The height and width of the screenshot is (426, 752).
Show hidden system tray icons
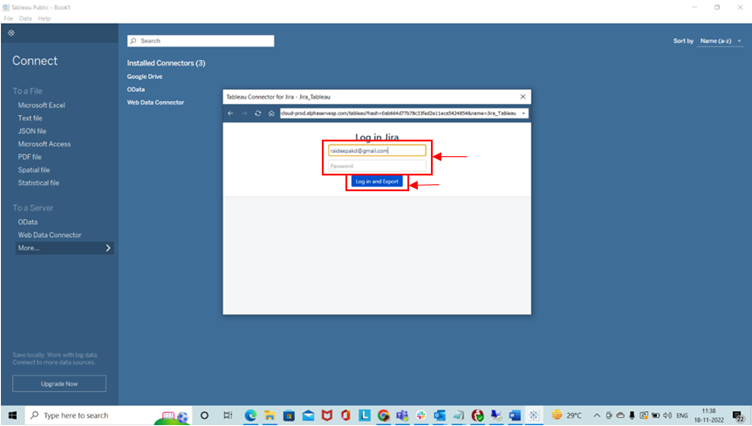pos(597,415)
